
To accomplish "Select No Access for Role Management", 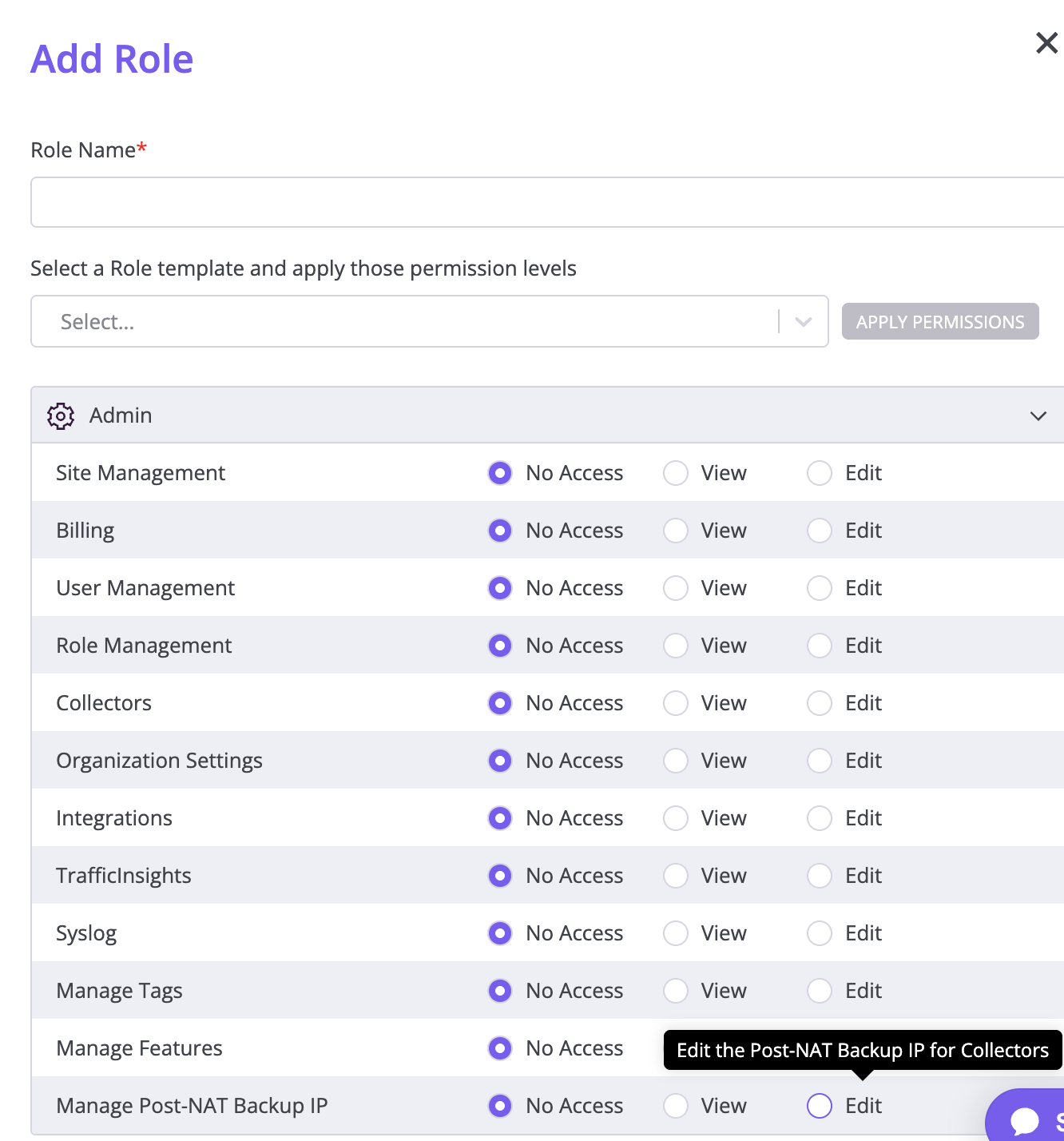I will click(x=500, y=646).
